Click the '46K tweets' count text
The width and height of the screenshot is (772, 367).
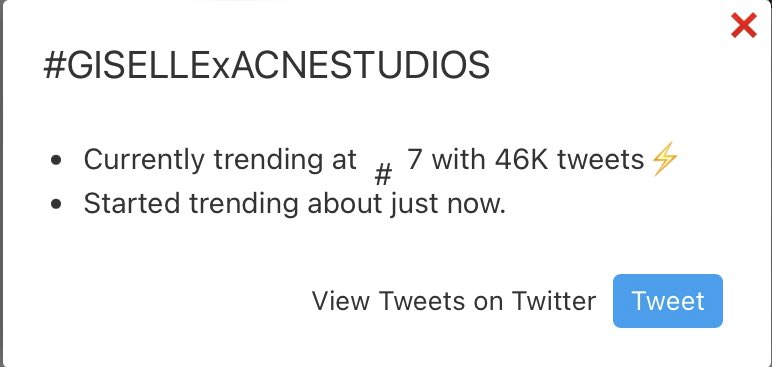570,160
